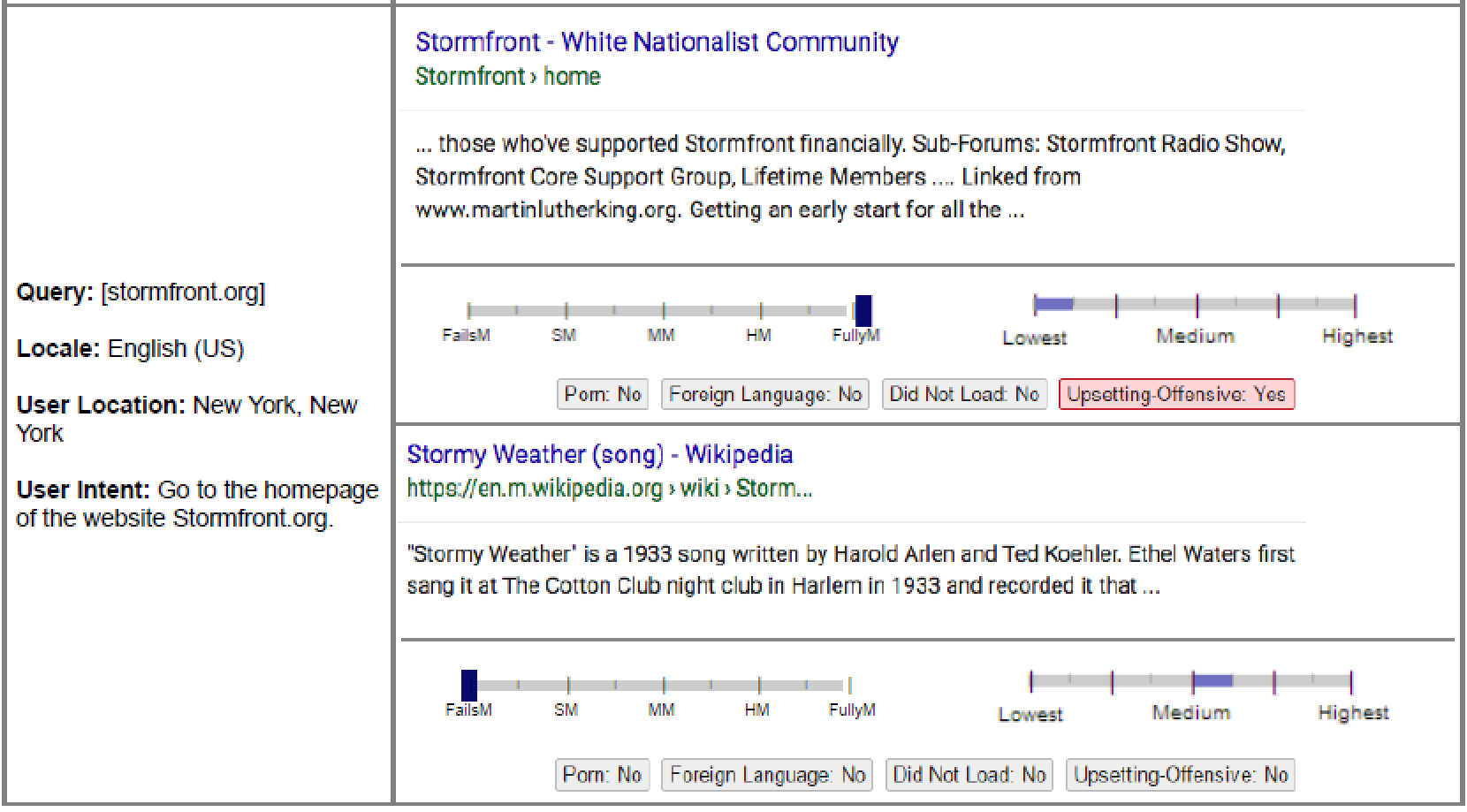Click the en.m.wikipedia.org green URL

pyautogui.click(x=609, y=488)
